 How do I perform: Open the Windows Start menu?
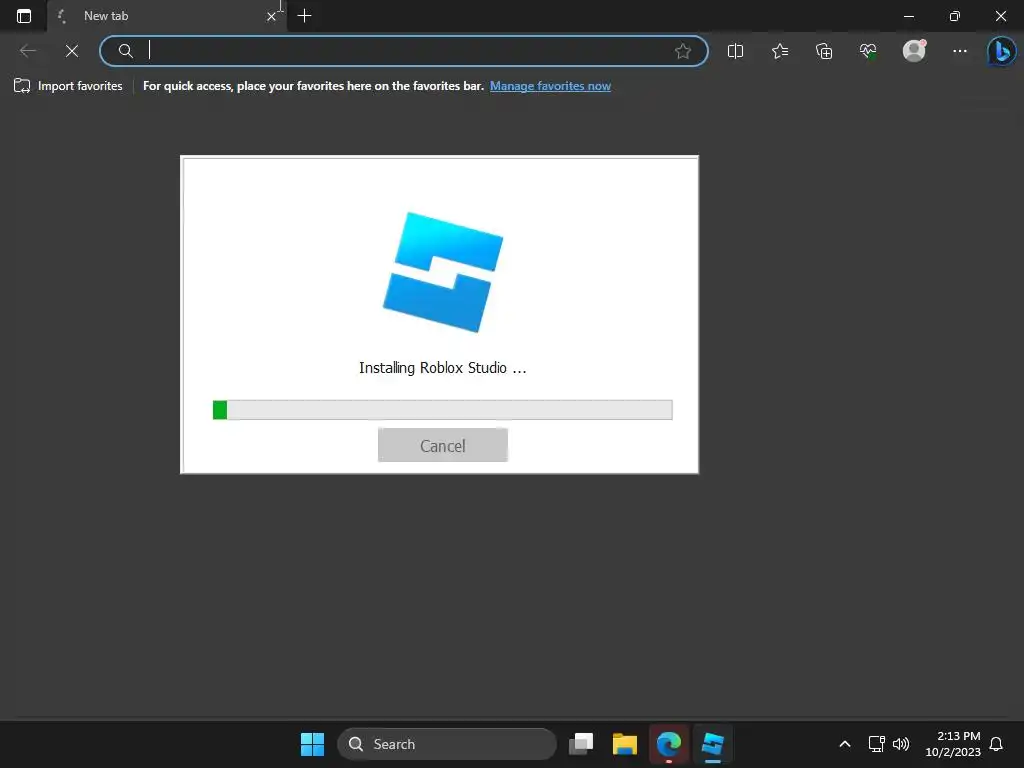pyautogui.click(x=312, y=744)
